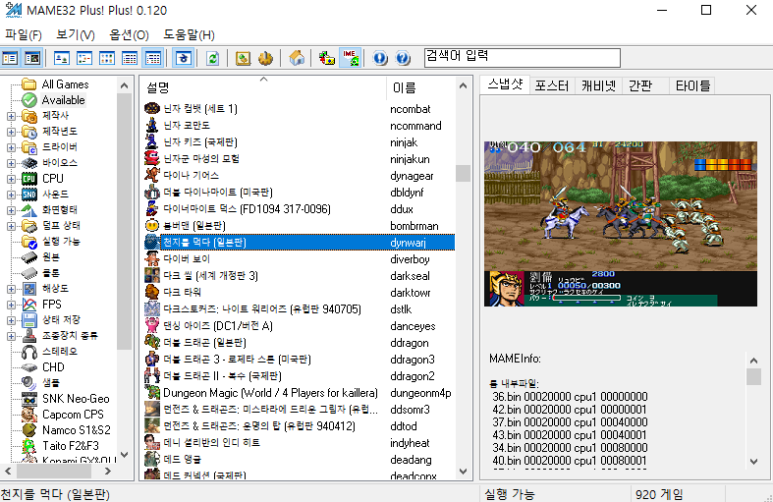This screenshot has width=773, height=502.
Task: Switch to the 타이틀 tab
Action: point(692,86)
